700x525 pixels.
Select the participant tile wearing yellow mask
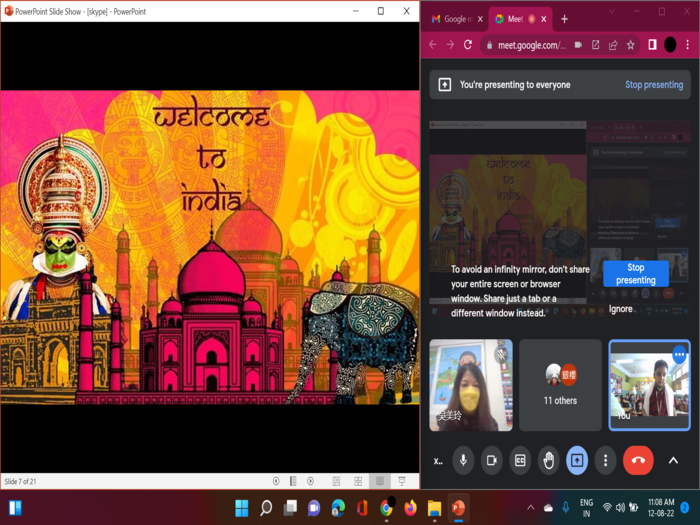(x=471, y=385)
